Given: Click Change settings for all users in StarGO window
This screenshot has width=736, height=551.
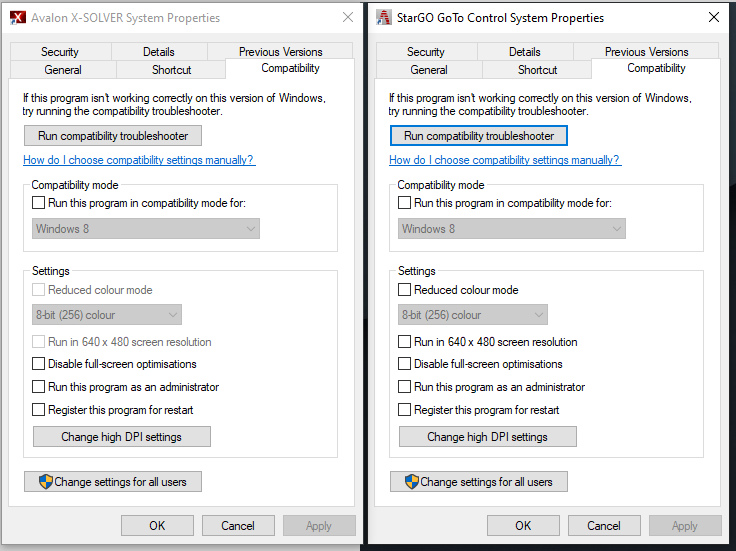Looking at the screenshot, I should tap(479, 482).
